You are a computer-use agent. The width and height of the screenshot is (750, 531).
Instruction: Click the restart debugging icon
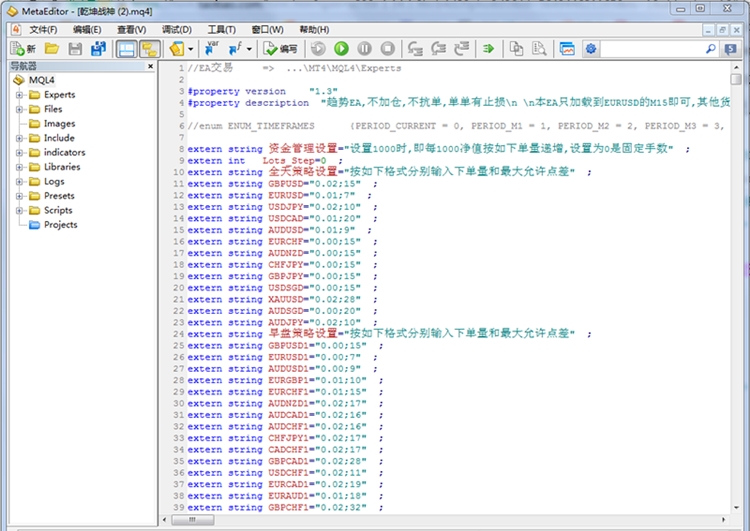318,49
